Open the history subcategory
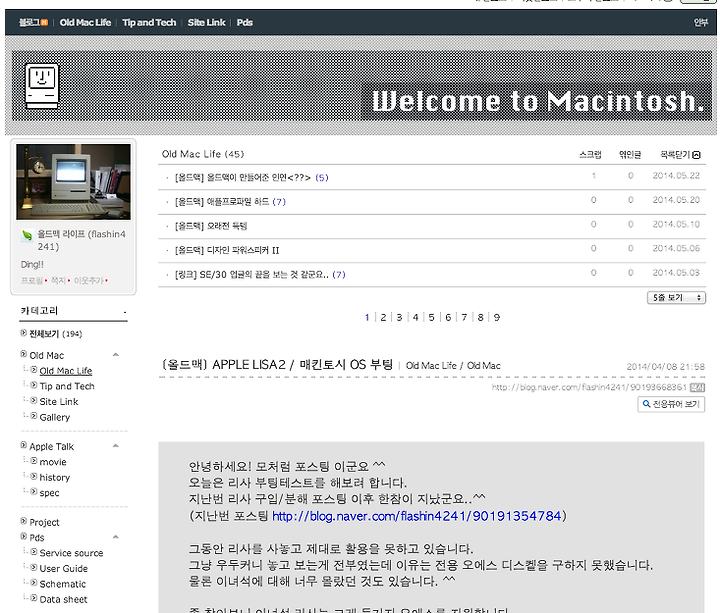This screenshot has width=720, height=613. (55, 478)
